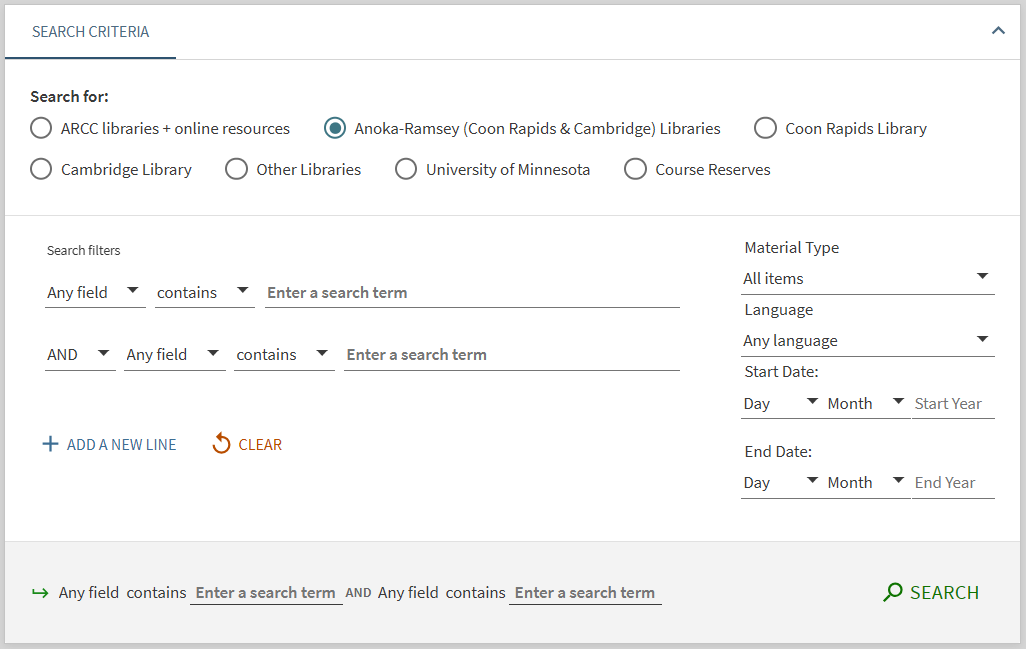Click the ADD A NEW LINE button
Screen dimensions: 1026x649
tap(121, 445)
